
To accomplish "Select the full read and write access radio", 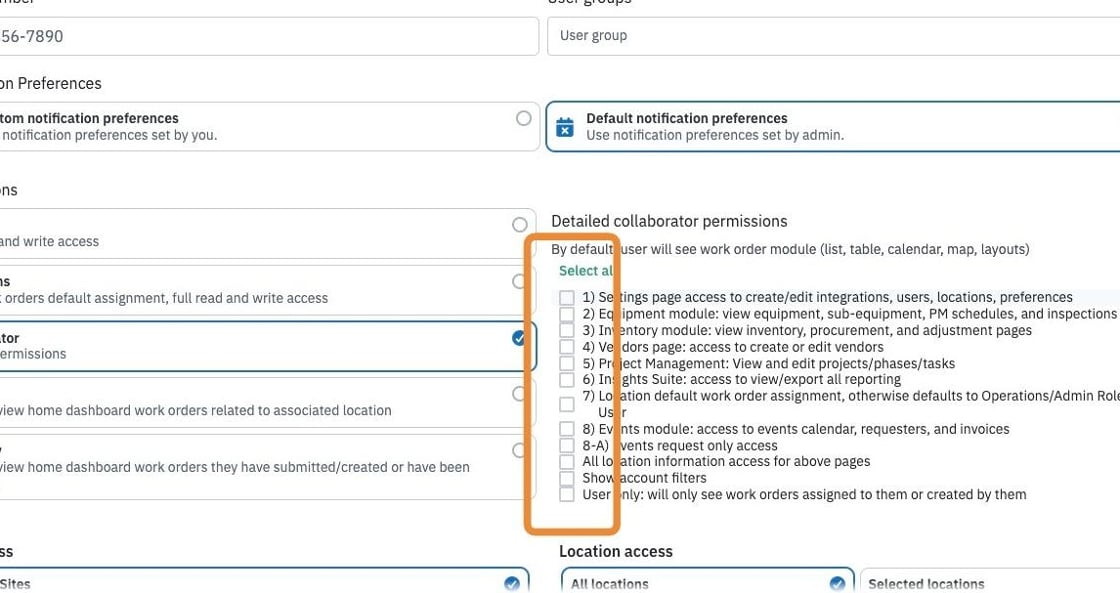I will point(519,224).
